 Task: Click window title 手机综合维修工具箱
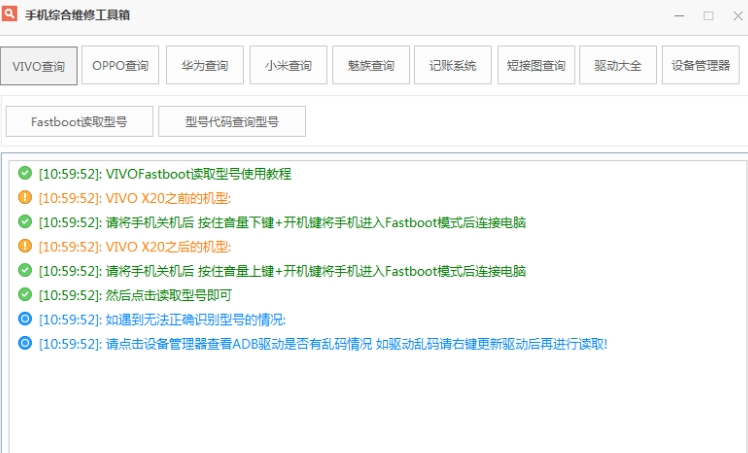pyautogui.click(x=77, y=15)
